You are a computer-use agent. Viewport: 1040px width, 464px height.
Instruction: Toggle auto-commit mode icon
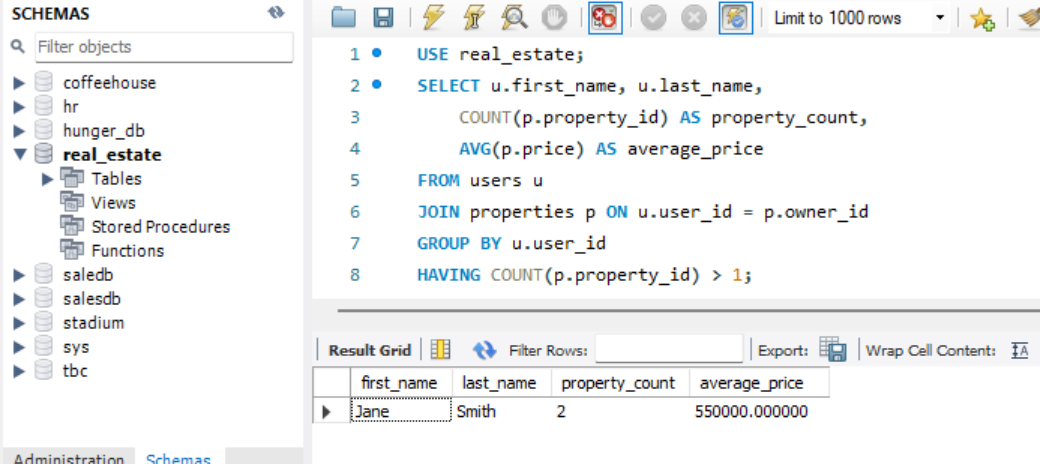point(736,18)
